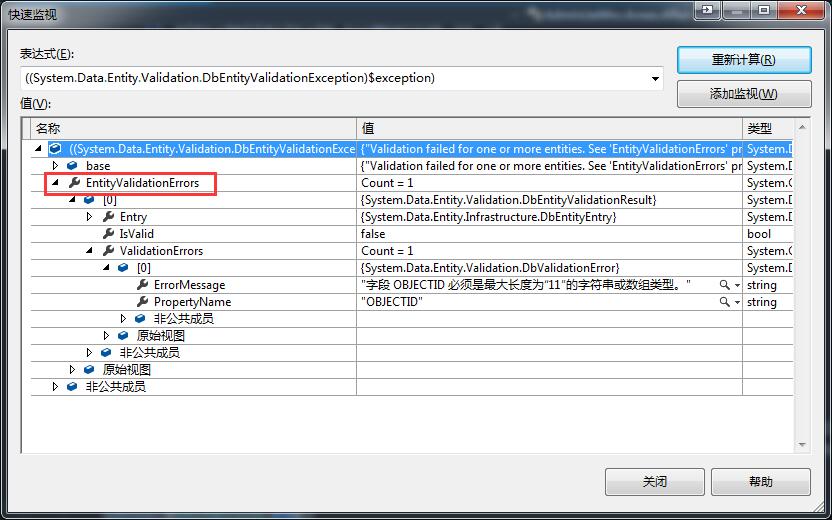The image size is (832, 520).
Task: Click the wrench icon beside EntityValidationErrors
Action: tap(74, 183)
